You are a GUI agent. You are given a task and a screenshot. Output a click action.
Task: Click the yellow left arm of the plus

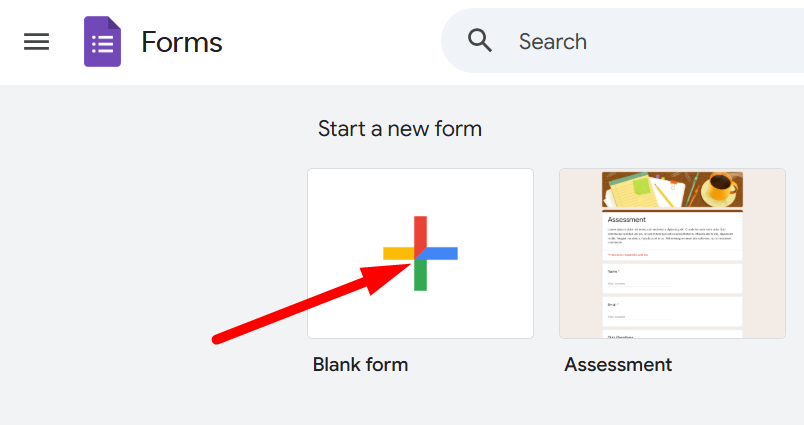pos(397,253)
